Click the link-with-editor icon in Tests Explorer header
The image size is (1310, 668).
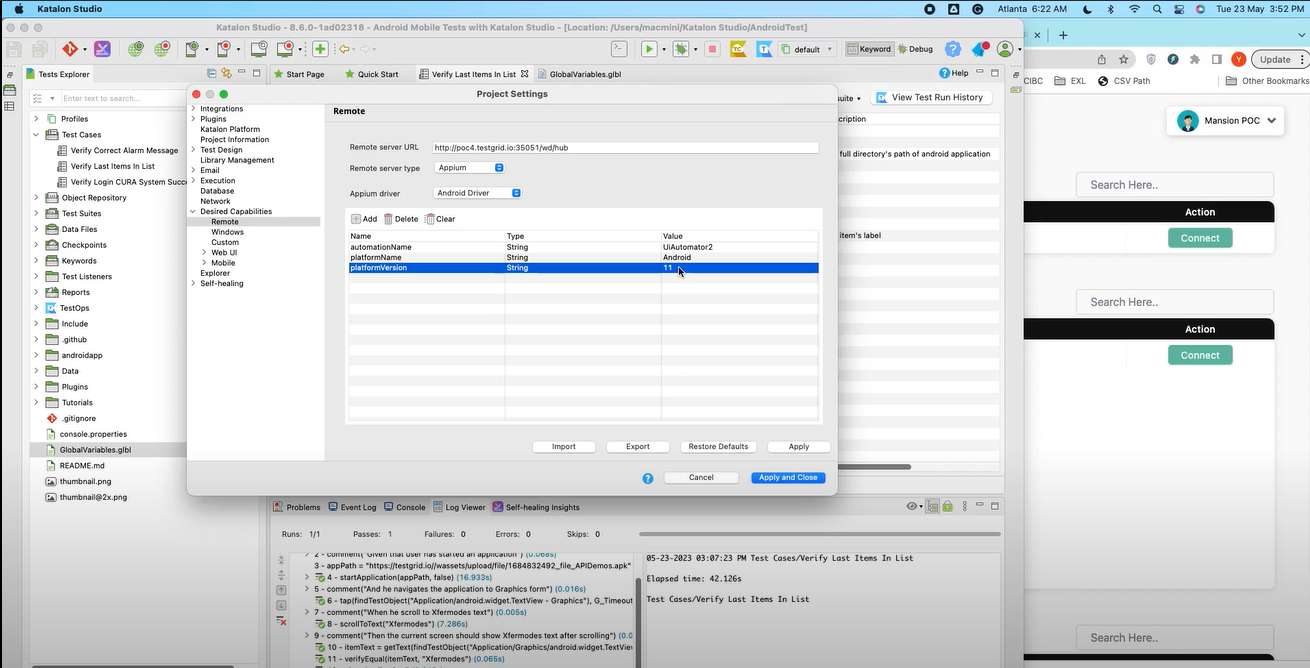click(x=227, y=74)
